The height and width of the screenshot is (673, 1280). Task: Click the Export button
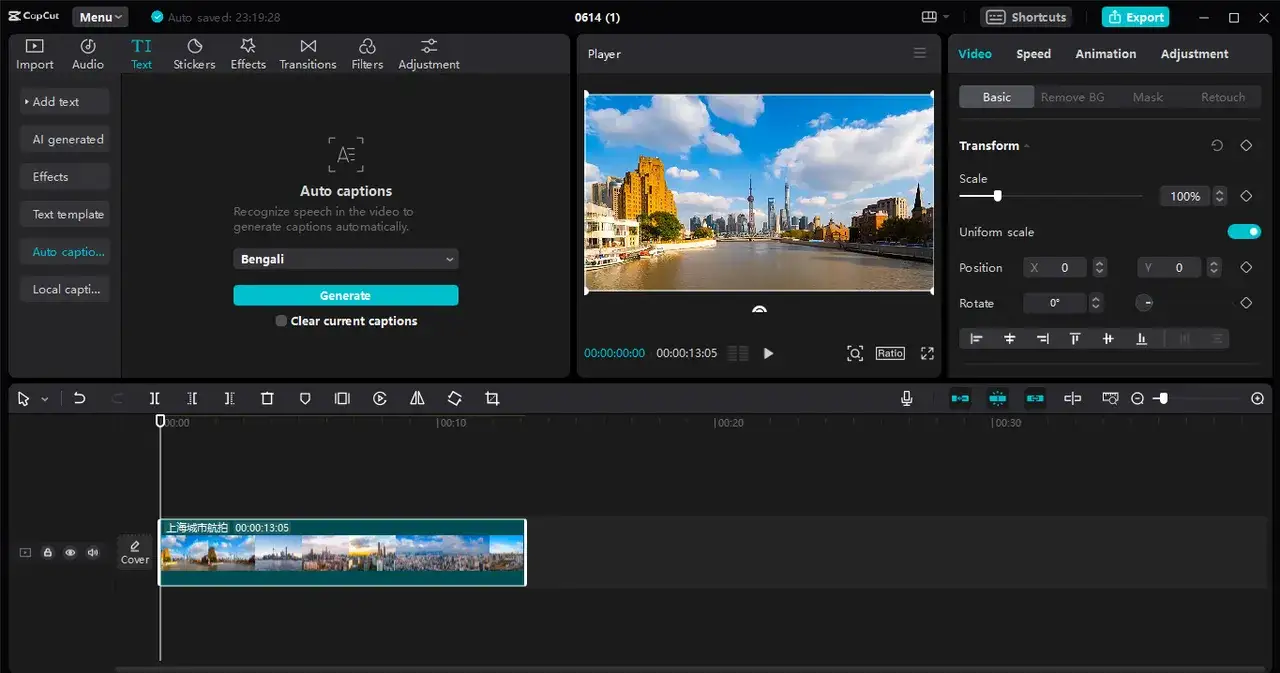[1135, 17]
